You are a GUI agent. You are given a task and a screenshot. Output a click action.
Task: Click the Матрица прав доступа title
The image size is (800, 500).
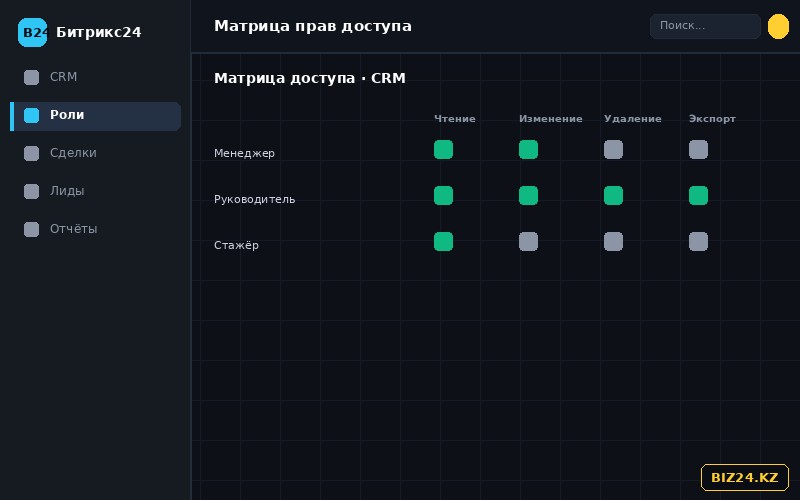pos(313,26)
